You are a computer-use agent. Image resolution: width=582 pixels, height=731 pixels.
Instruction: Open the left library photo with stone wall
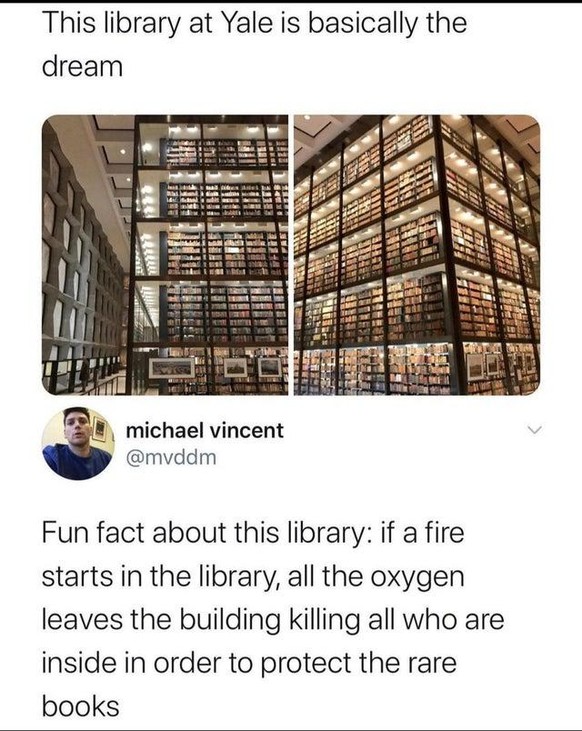point(165,255)
